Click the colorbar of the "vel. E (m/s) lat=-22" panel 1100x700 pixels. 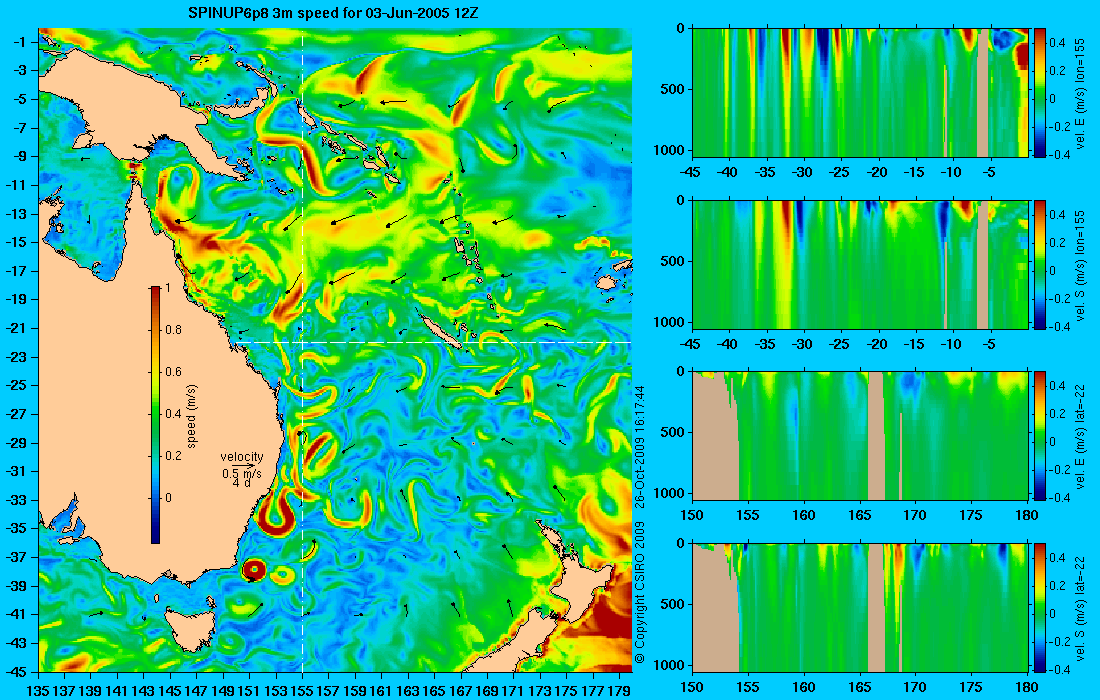[x=1040, y=436]
